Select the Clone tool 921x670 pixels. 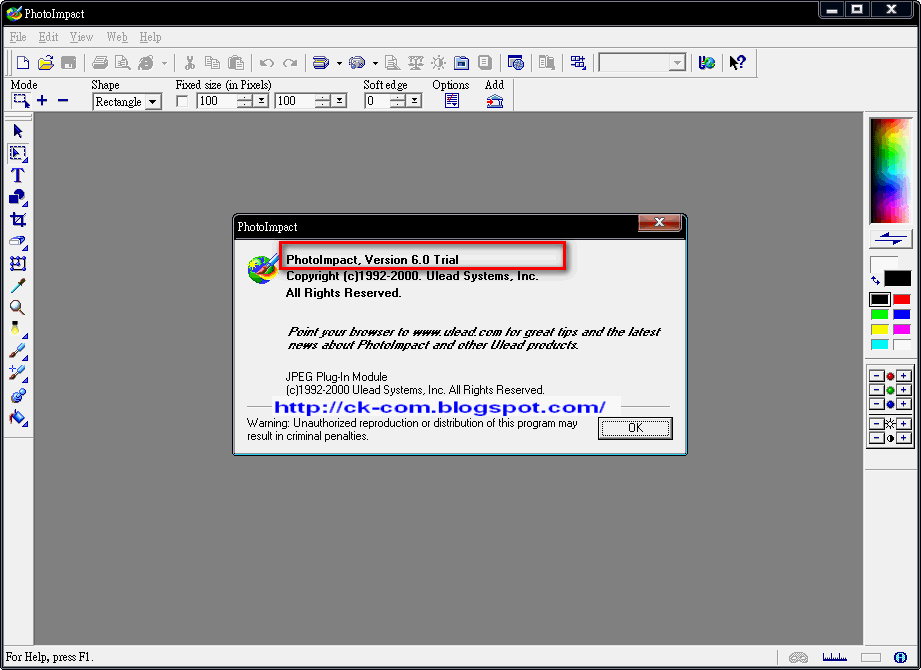[18, 396]
